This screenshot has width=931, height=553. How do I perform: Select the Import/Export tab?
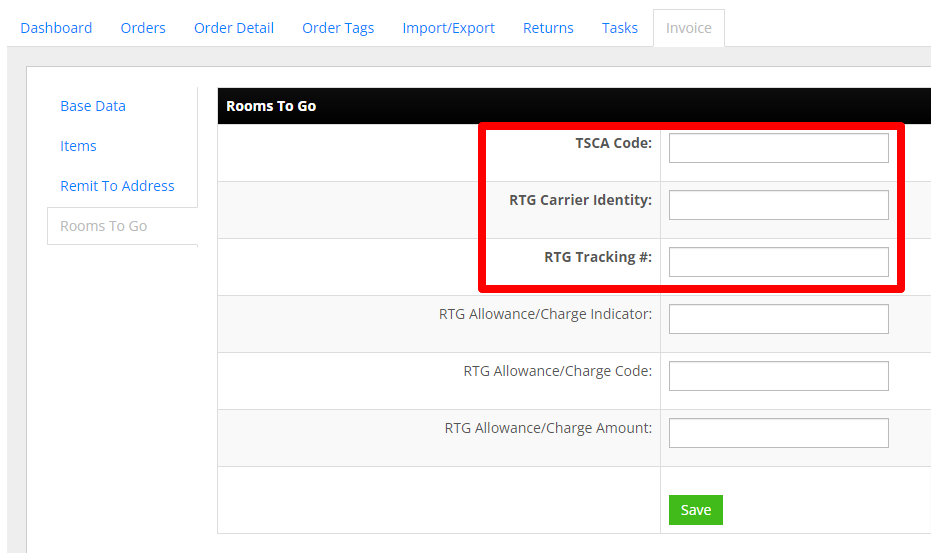[448, 28]
